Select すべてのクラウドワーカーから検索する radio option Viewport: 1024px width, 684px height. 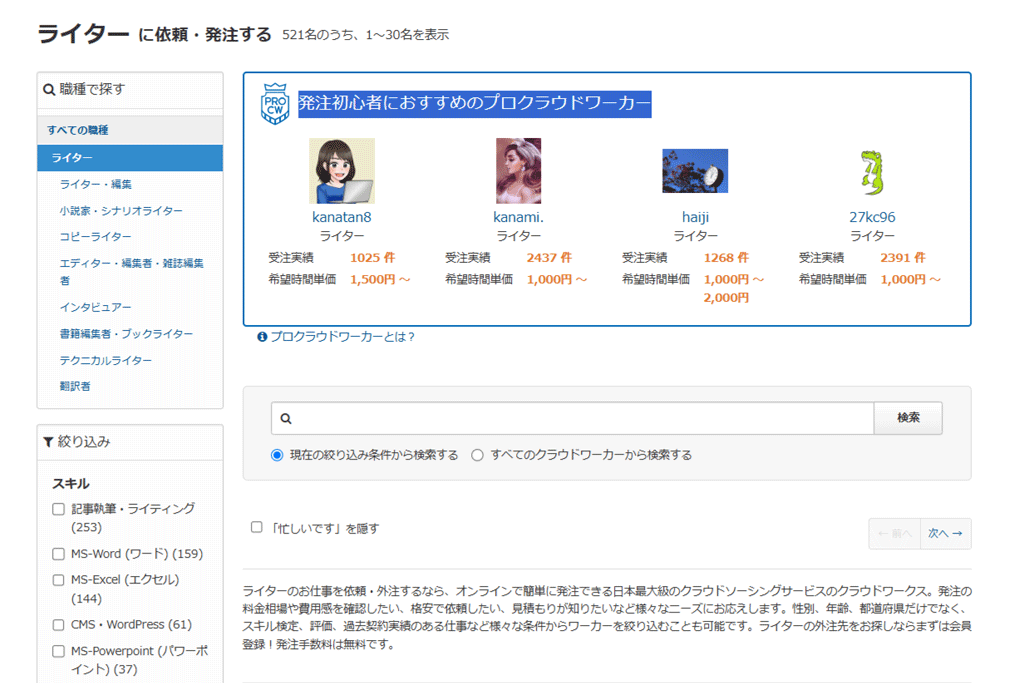477,455
